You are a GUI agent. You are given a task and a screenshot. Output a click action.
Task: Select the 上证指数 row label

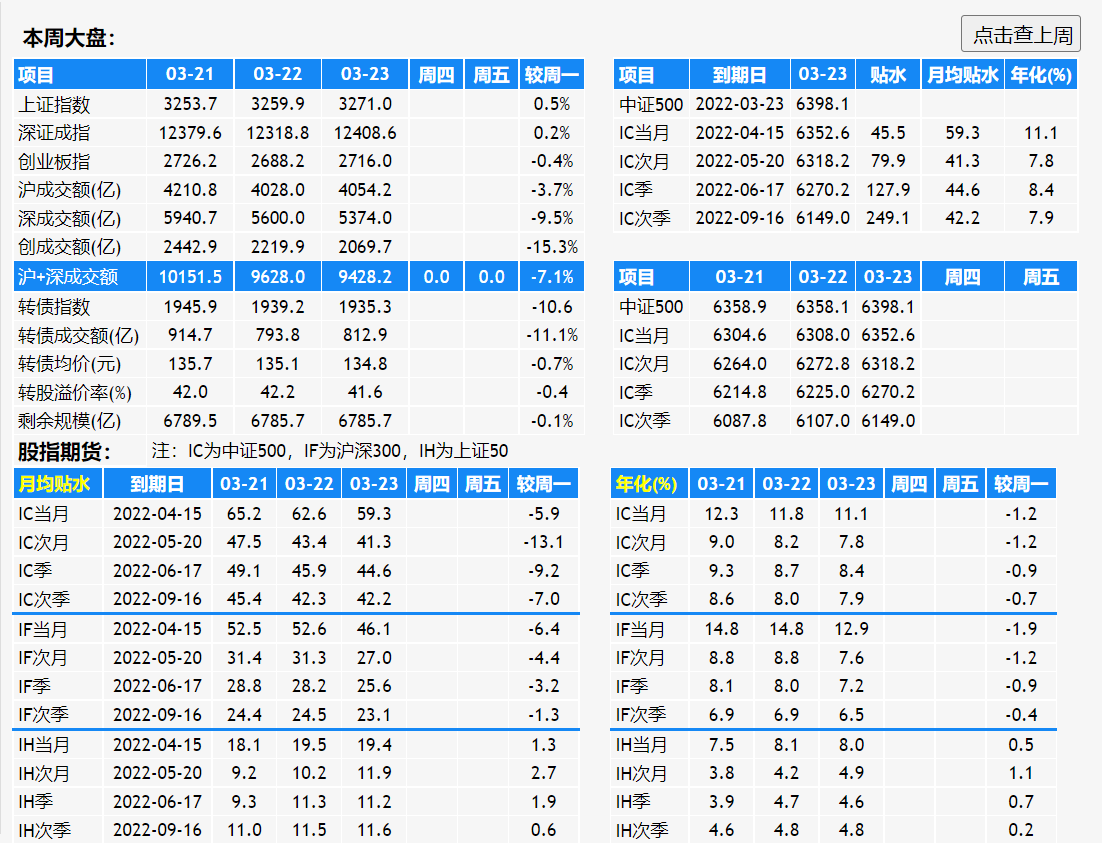click(54, 105)
